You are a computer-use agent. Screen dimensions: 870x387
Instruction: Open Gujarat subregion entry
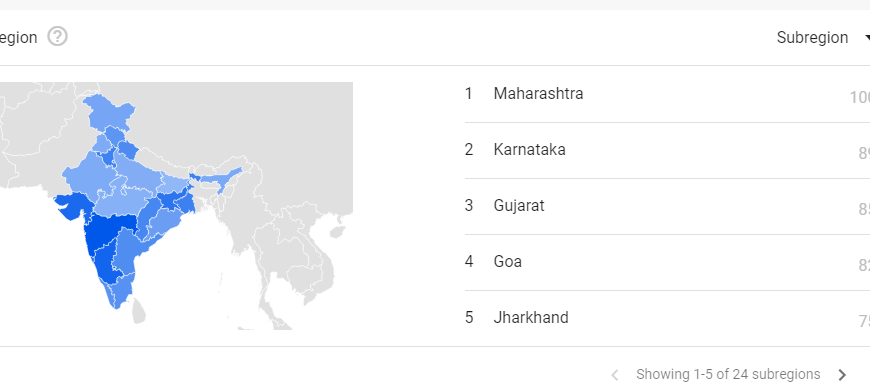667,207
